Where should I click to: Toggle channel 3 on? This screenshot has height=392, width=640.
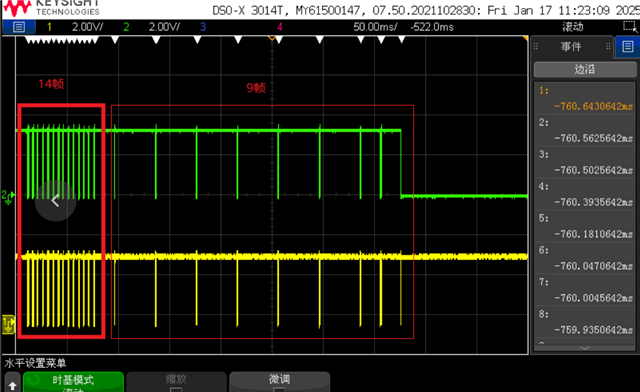click(x=203, y=27)
